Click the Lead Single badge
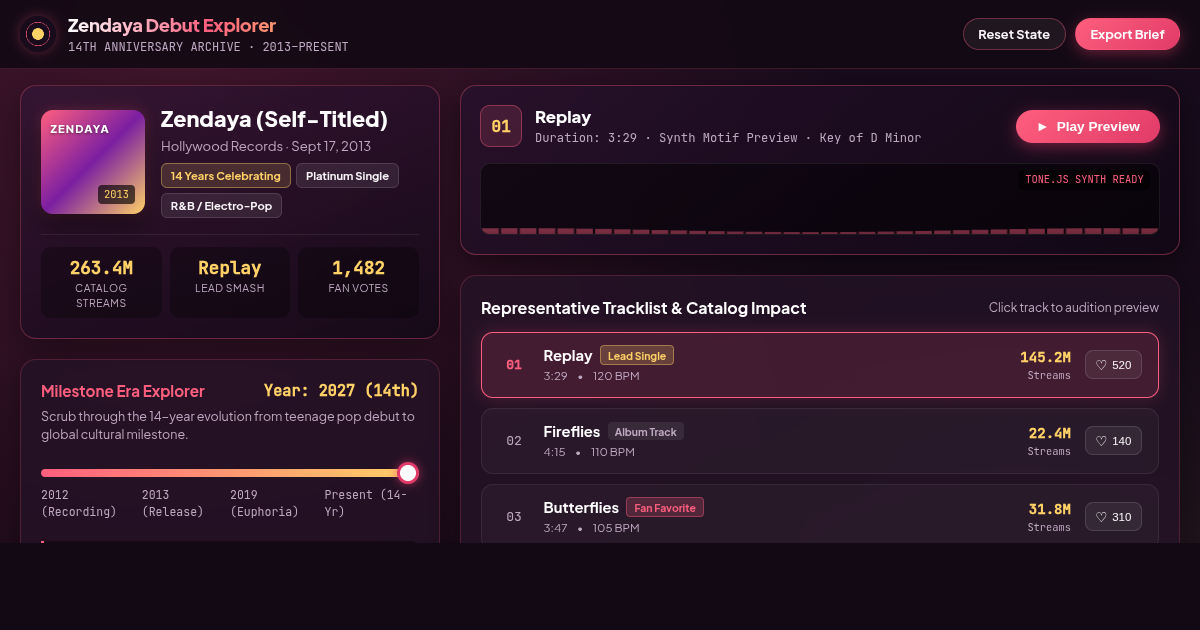Image resolution: width=1200 pixels, height=630 pixels. [637, 356]
